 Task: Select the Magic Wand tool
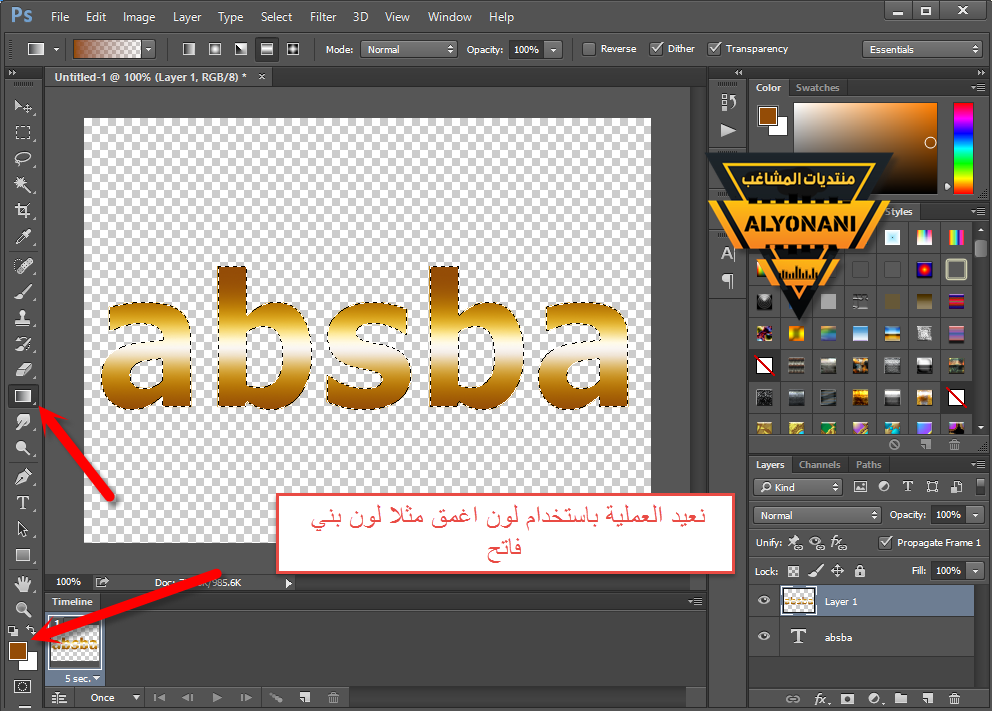click(x=23, y=185)
